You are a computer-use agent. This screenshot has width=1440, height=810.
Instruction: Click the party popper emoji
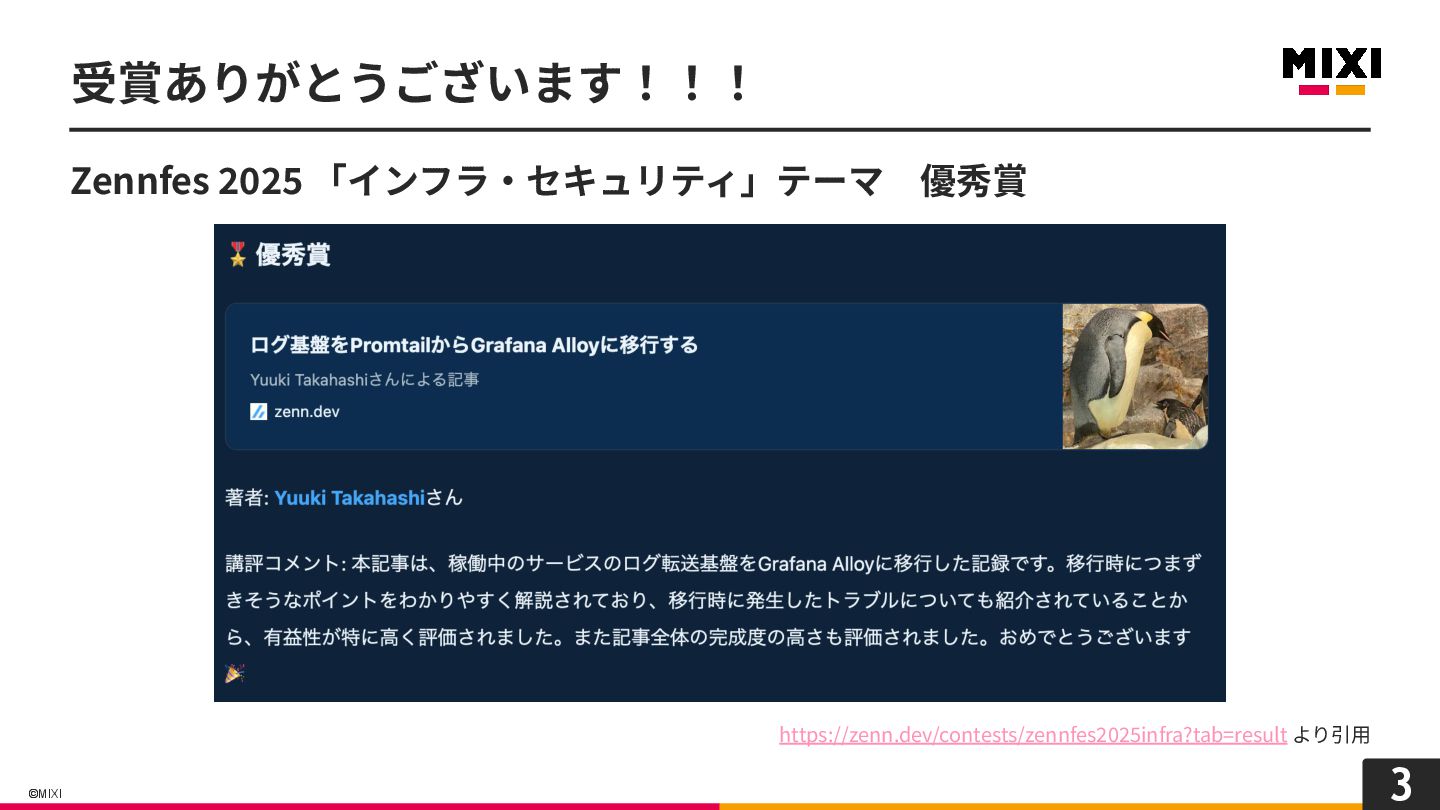click(235, 673)
